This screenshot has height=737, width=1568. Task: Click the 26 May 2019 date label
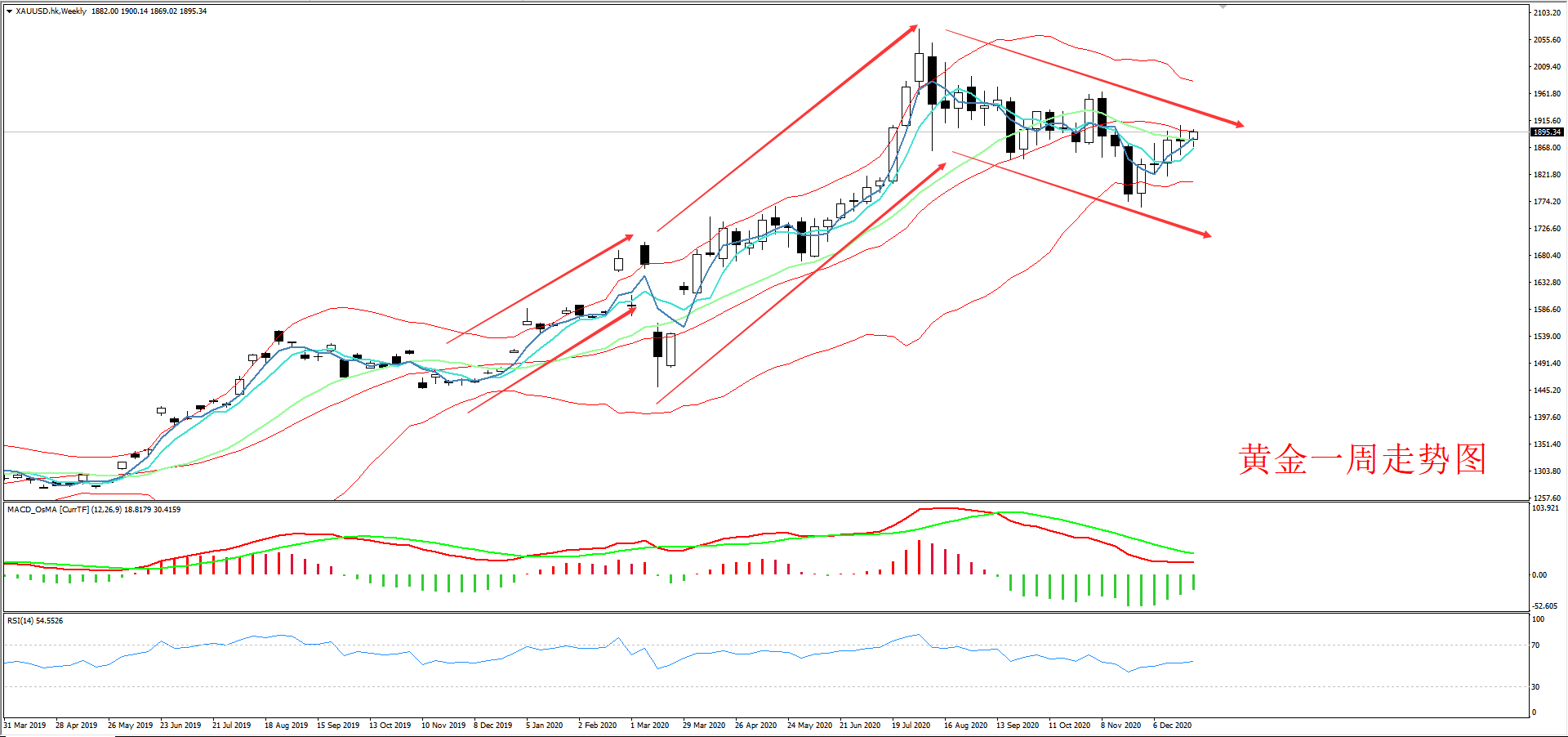130,725
